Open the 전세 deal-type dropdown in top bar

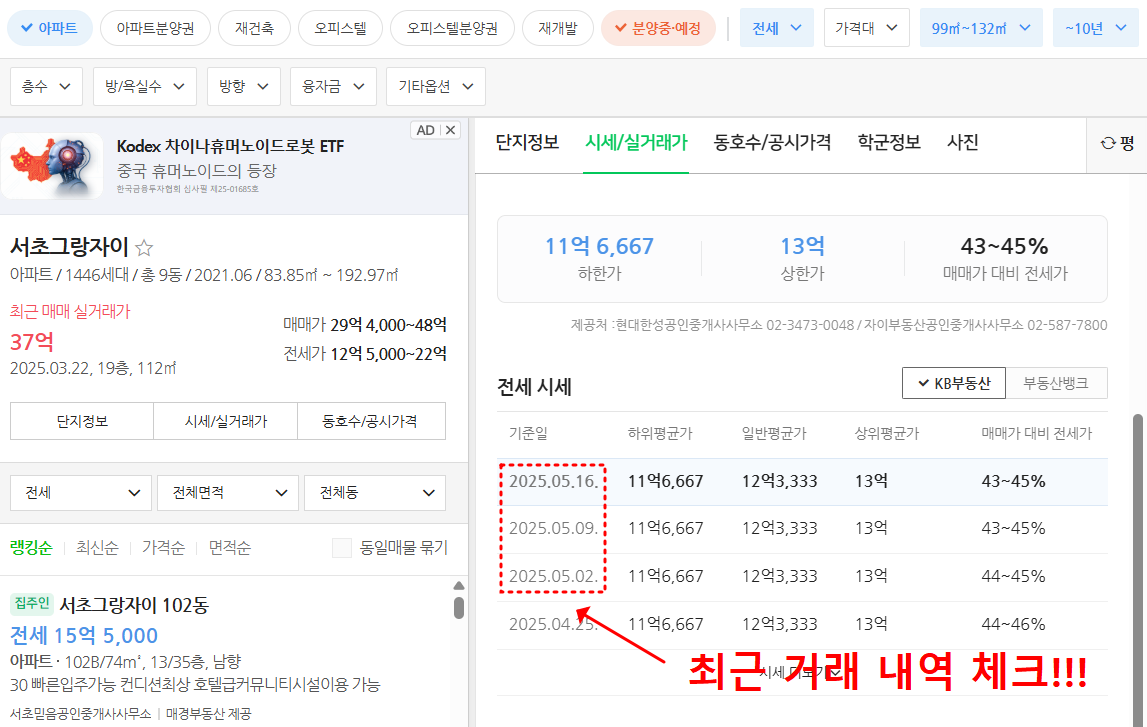[777, 28]
